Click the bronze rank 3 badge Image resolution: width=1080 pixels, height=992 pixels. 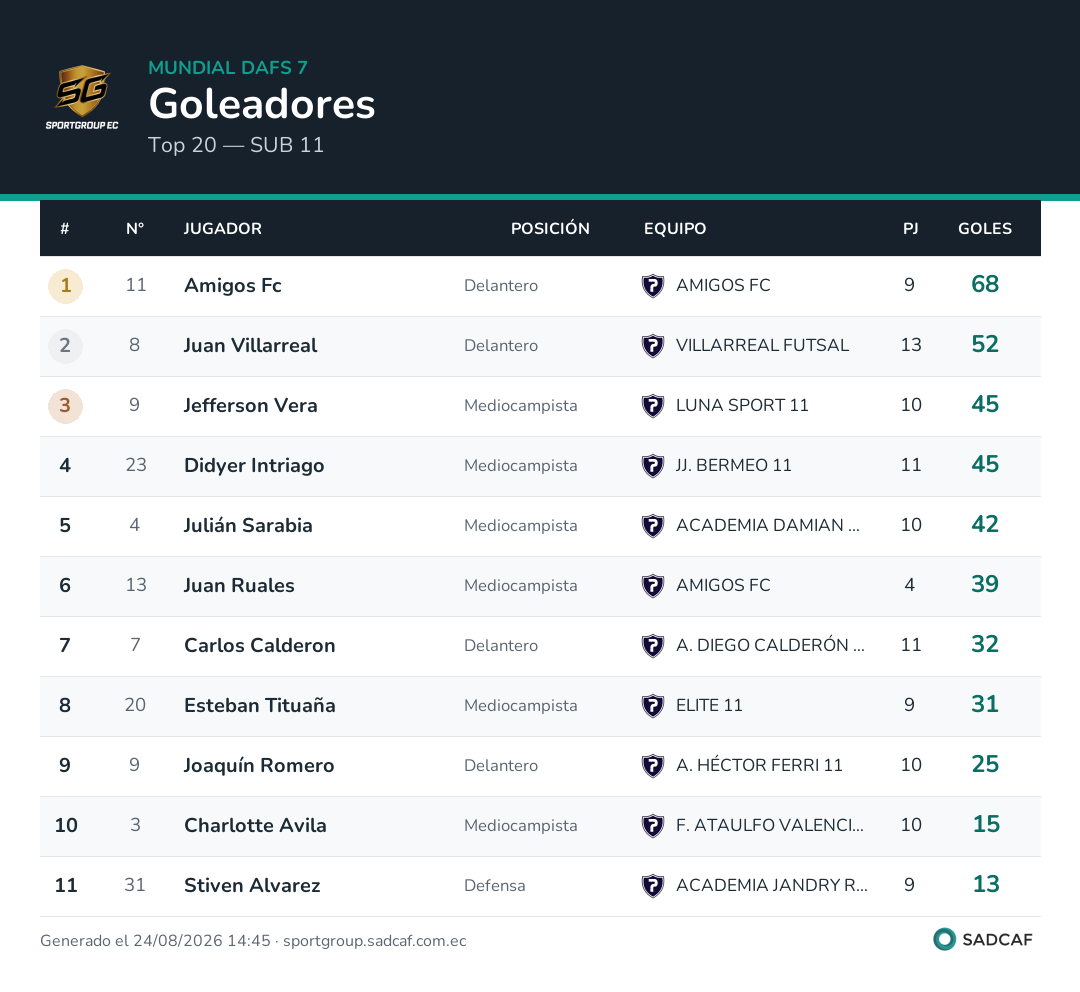tap(65, 406)
